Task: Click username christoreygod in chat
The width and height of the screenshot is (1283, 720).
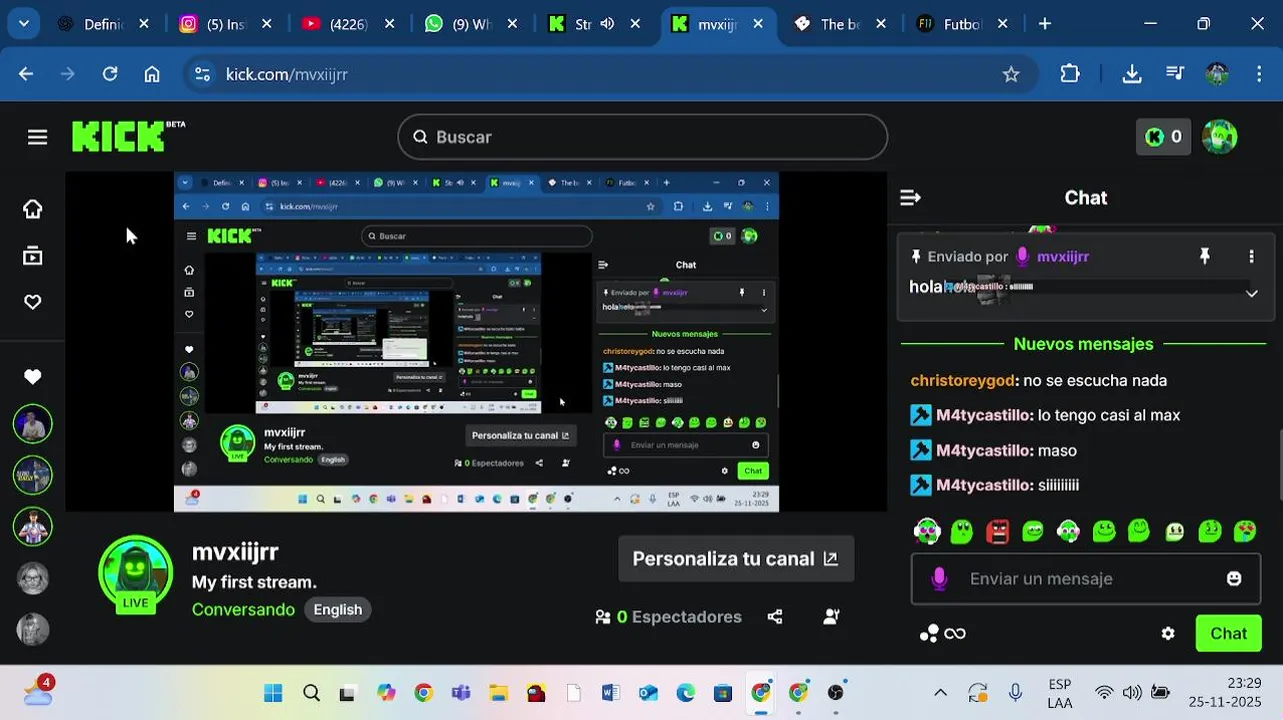Action: click(x=963, y=380)
